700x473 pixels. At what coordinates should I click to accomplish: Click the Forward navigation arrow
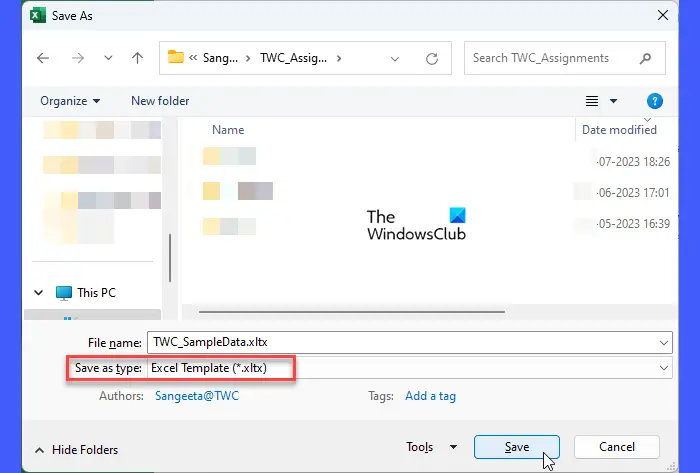76,58
